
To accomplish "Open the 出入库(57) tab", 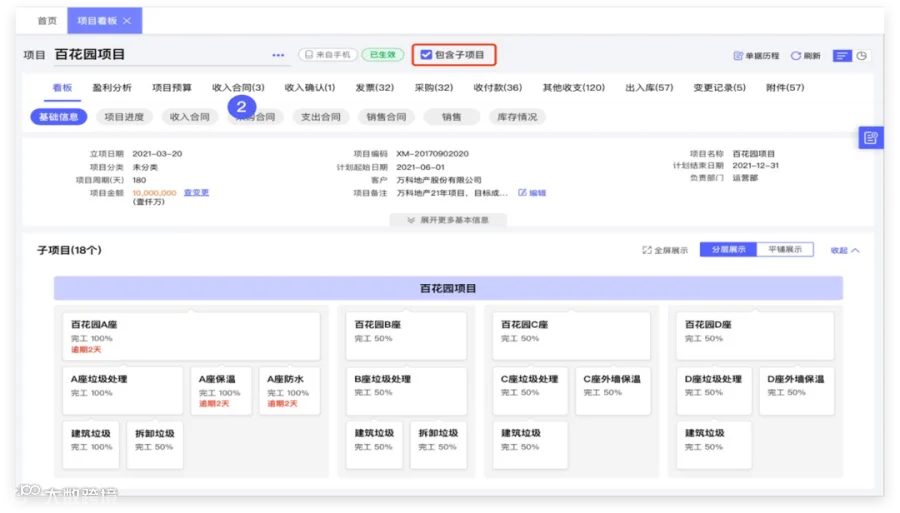I will (x=649, y=88).
